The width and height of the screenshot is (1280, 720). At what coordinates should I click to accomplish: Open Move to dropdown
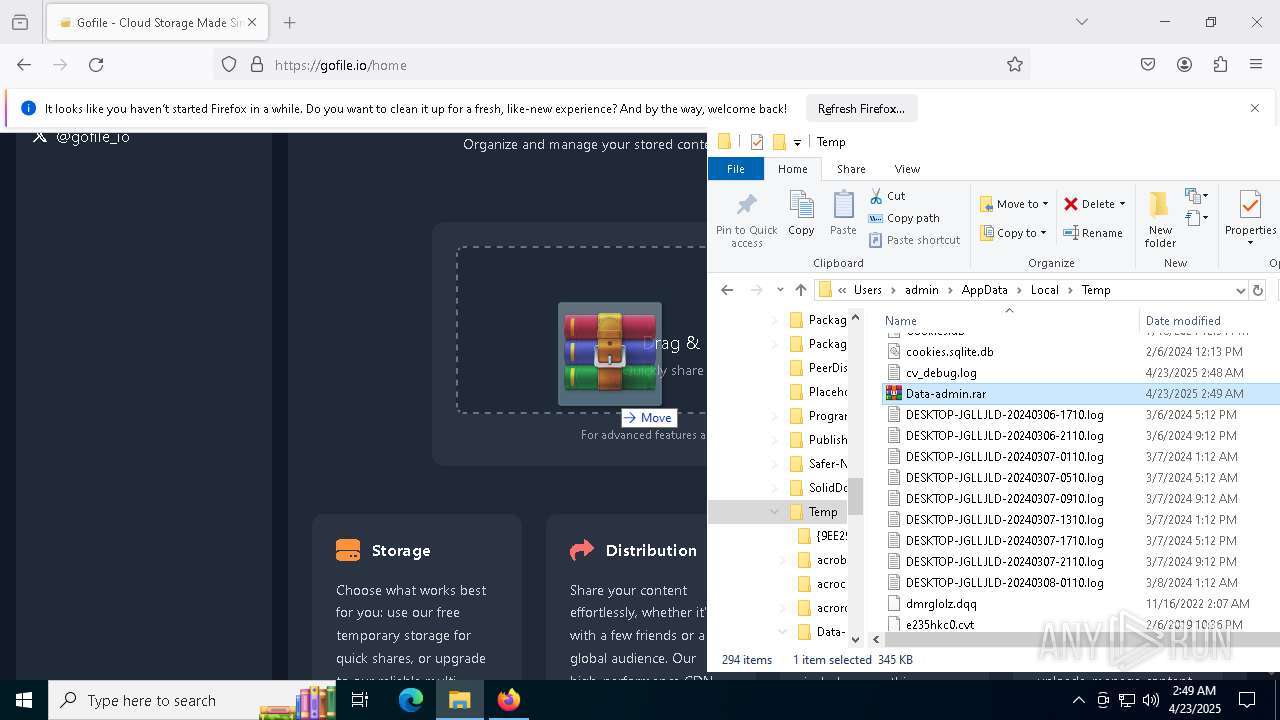click(x=1014, y=204)
